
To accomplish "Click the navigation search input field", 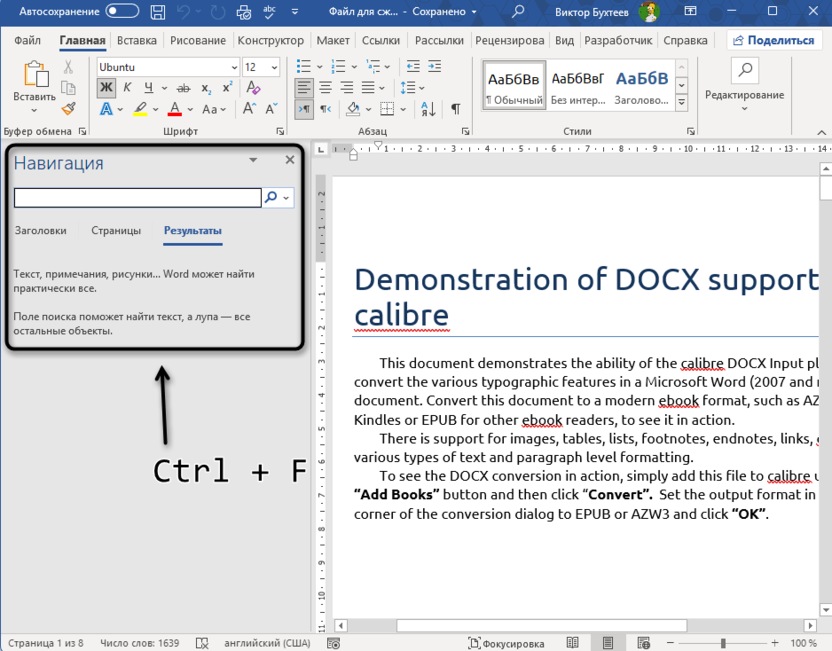I will point(137,198).
